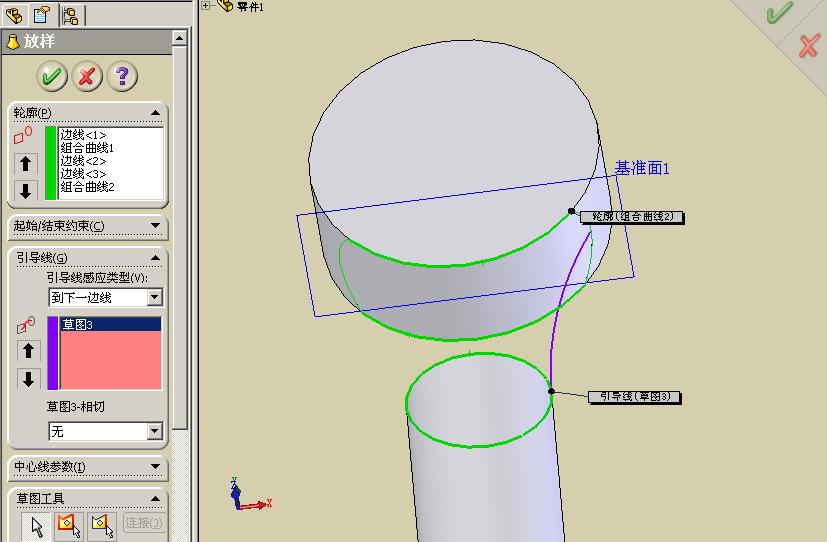827x542 pixels.
Task: Click the coordinate triad in viewport corner
Action: click(250, 495)
